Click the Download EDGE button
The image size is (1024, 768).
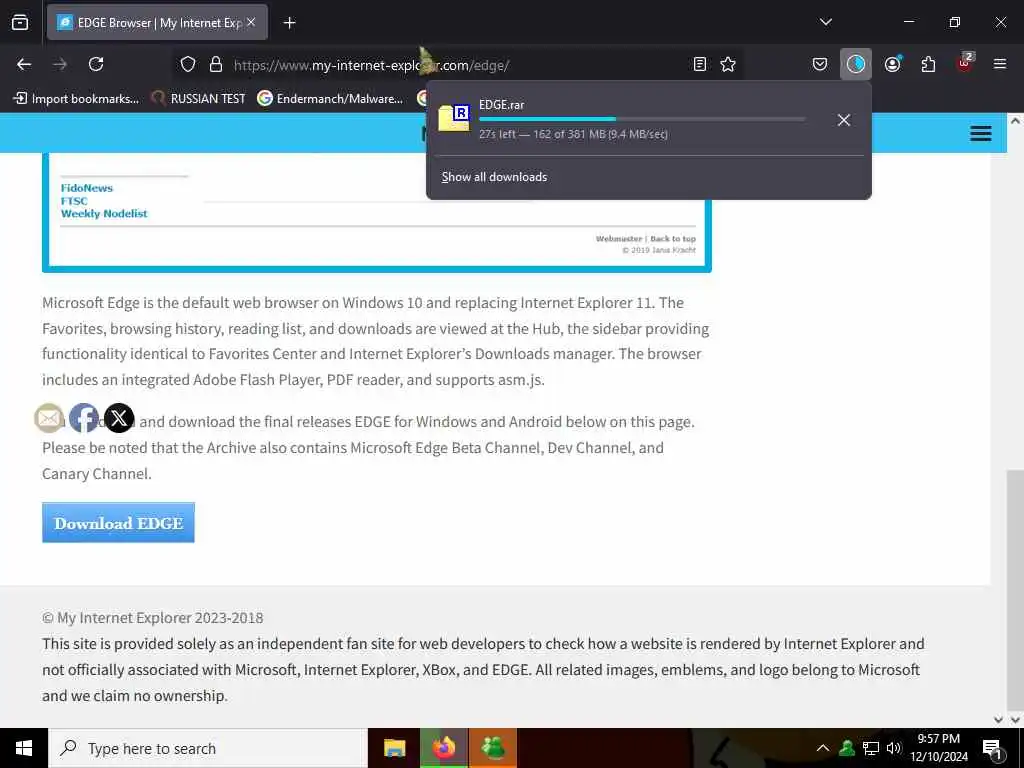coord(118,522)
